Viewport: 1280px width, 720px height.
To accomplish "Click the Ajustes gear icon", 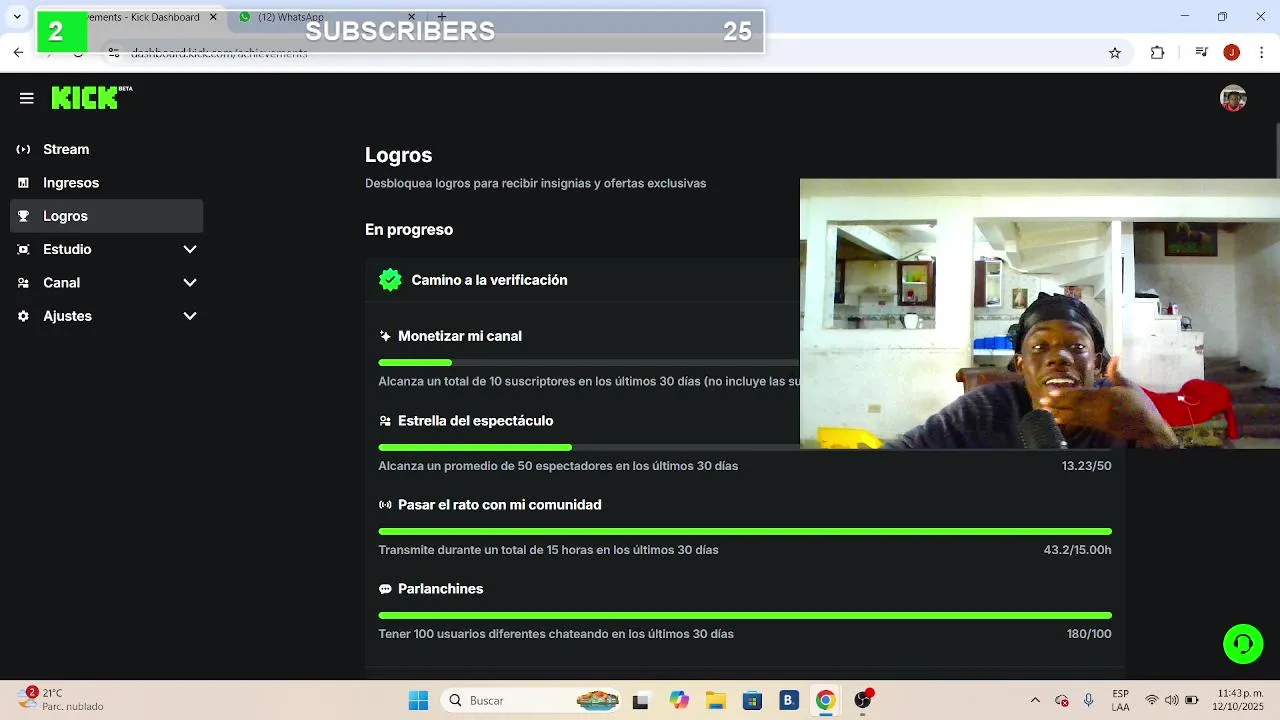I will pyautogui.click(x=23, y=316).
